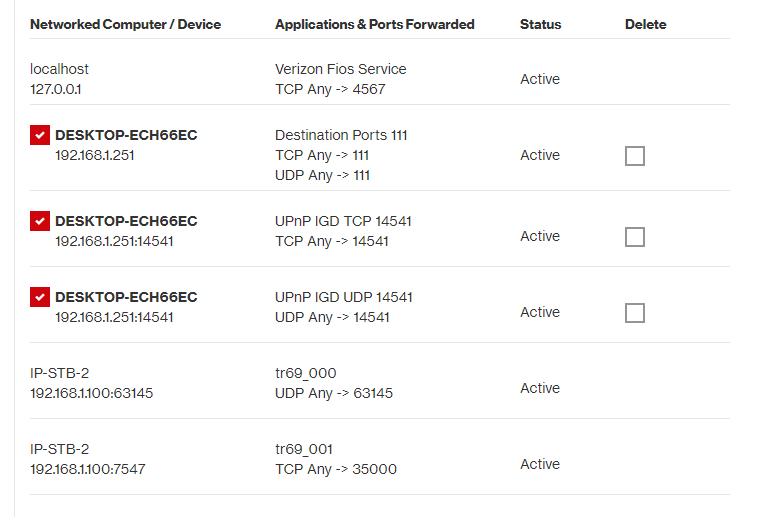Click DESKTOP-ECH66EC name in the ports 111 row
Viewport: 757px width, 517px height.
click(x=126, y=135)
